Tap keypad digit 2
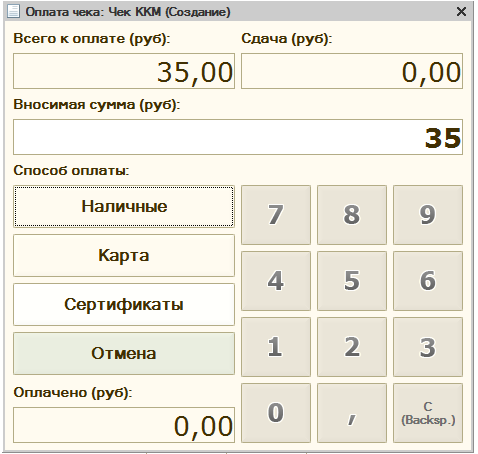Image resolution: width=478 pixels, height=454 pixels. (x=352, y=347)
